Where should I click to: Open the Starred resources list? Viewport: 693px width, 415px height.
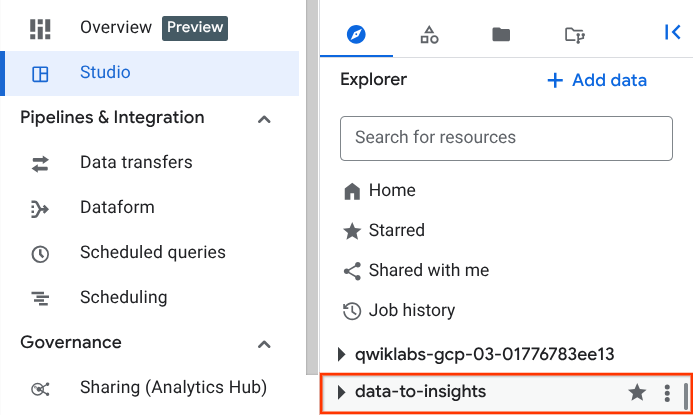(396, 230)
